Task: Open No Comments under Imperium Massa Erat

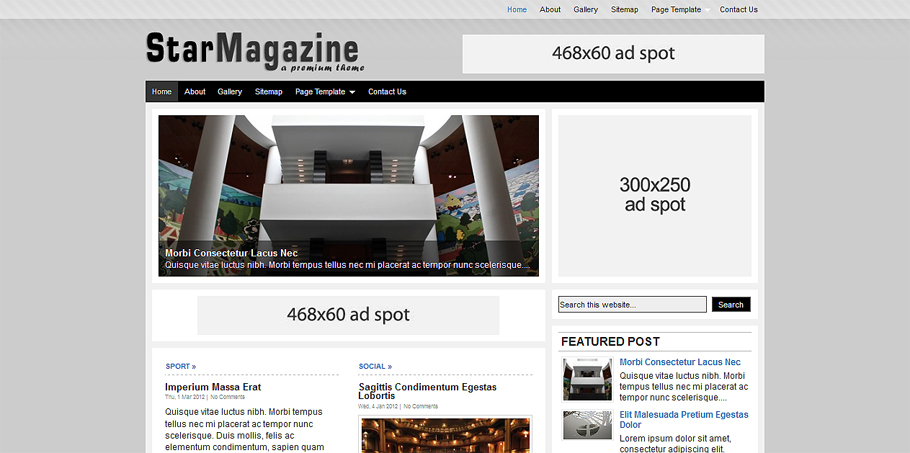Action: coord(228,397)
